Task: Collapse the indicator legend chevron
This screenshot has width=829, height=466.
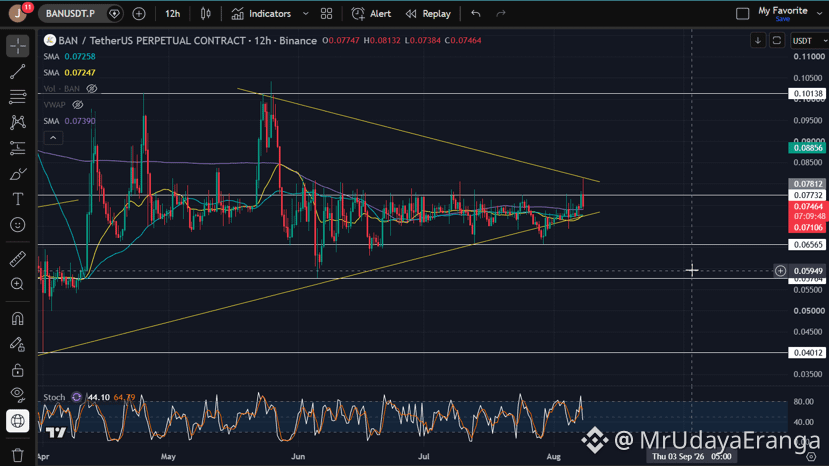Action: 53,138
